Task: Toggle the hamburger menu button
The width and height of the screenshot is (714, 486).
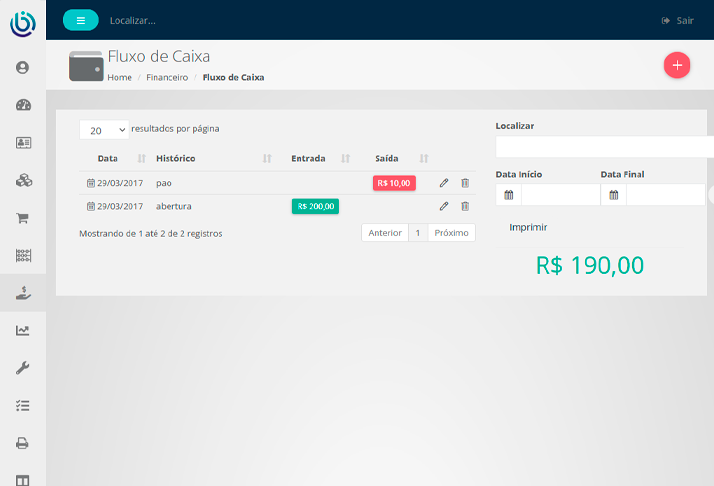Action: 81,20
